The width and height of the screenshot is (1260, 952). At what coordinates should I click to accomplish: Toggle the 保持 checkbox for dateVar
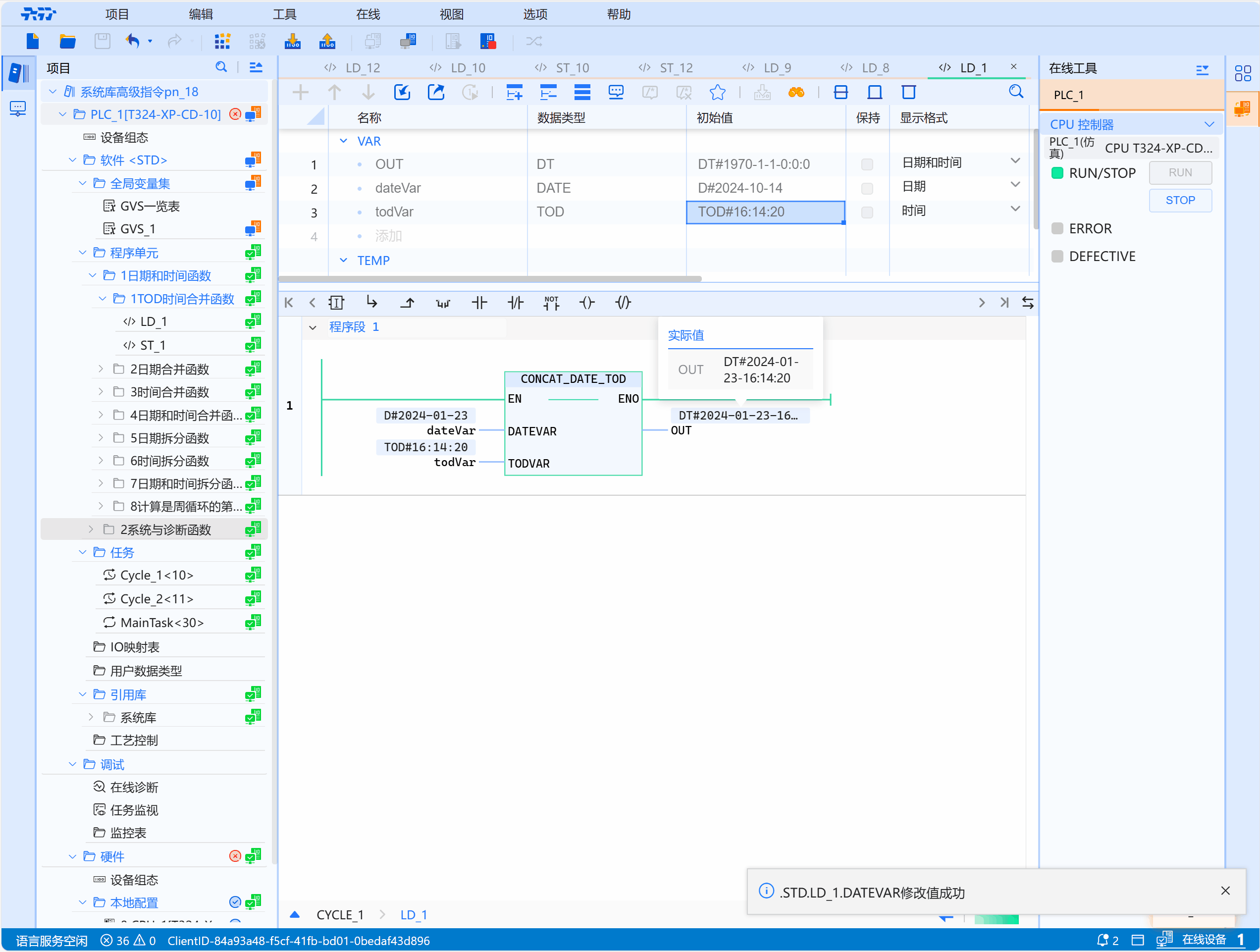click(867, 188)
